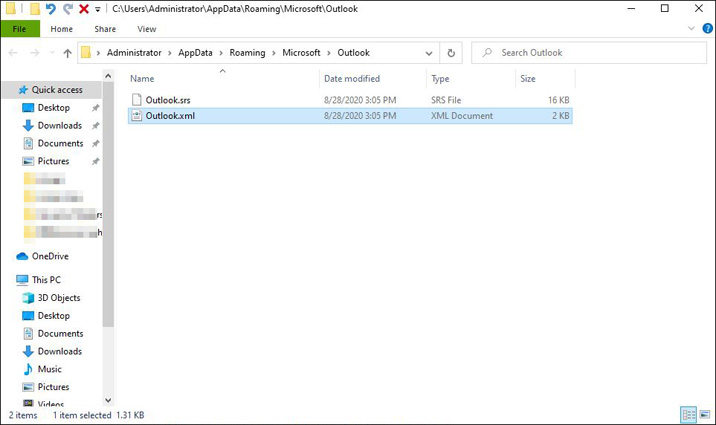Switch to Large icons view

pyautogui.click(x=705, y=415)
